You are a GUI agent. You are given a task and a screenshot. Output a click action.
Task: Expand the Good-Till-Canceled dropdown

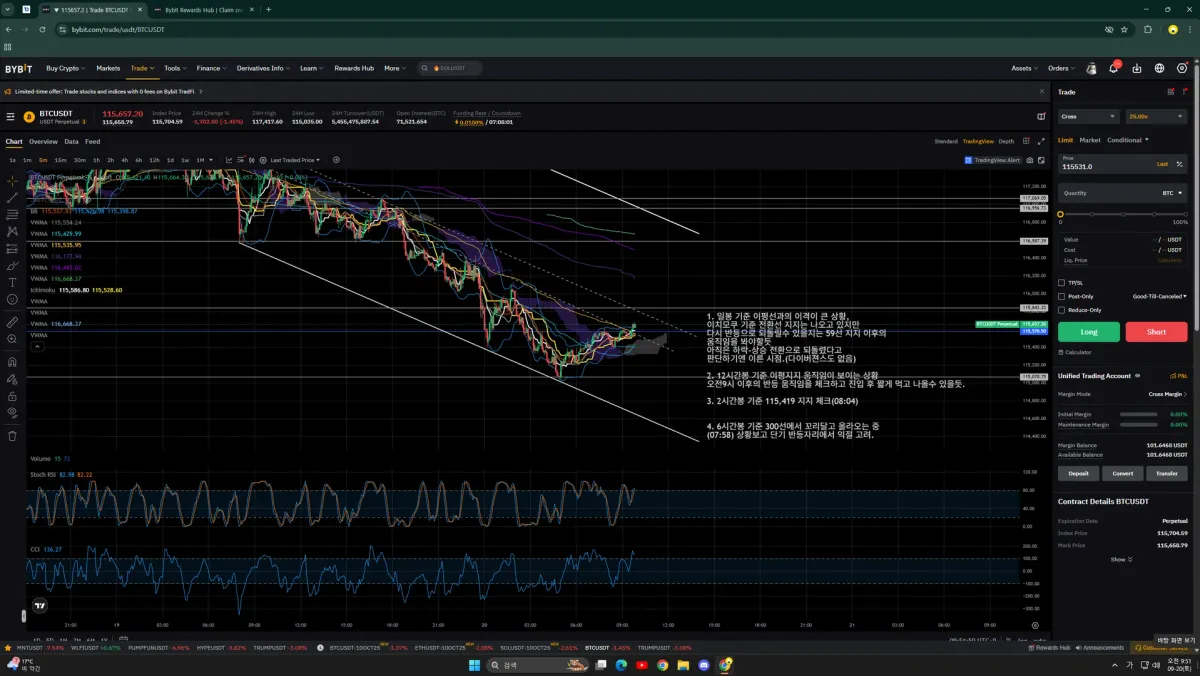1159,296
